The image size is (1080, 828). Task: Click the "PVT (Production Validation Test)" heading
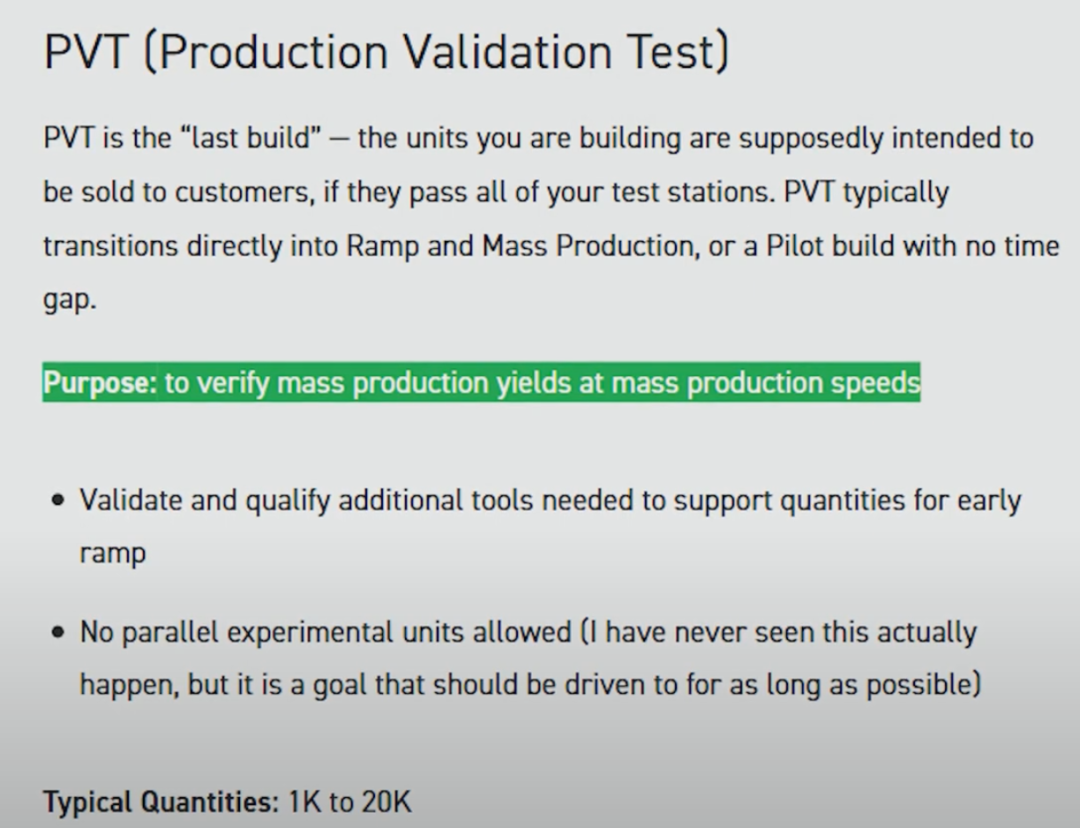point(386,52)
